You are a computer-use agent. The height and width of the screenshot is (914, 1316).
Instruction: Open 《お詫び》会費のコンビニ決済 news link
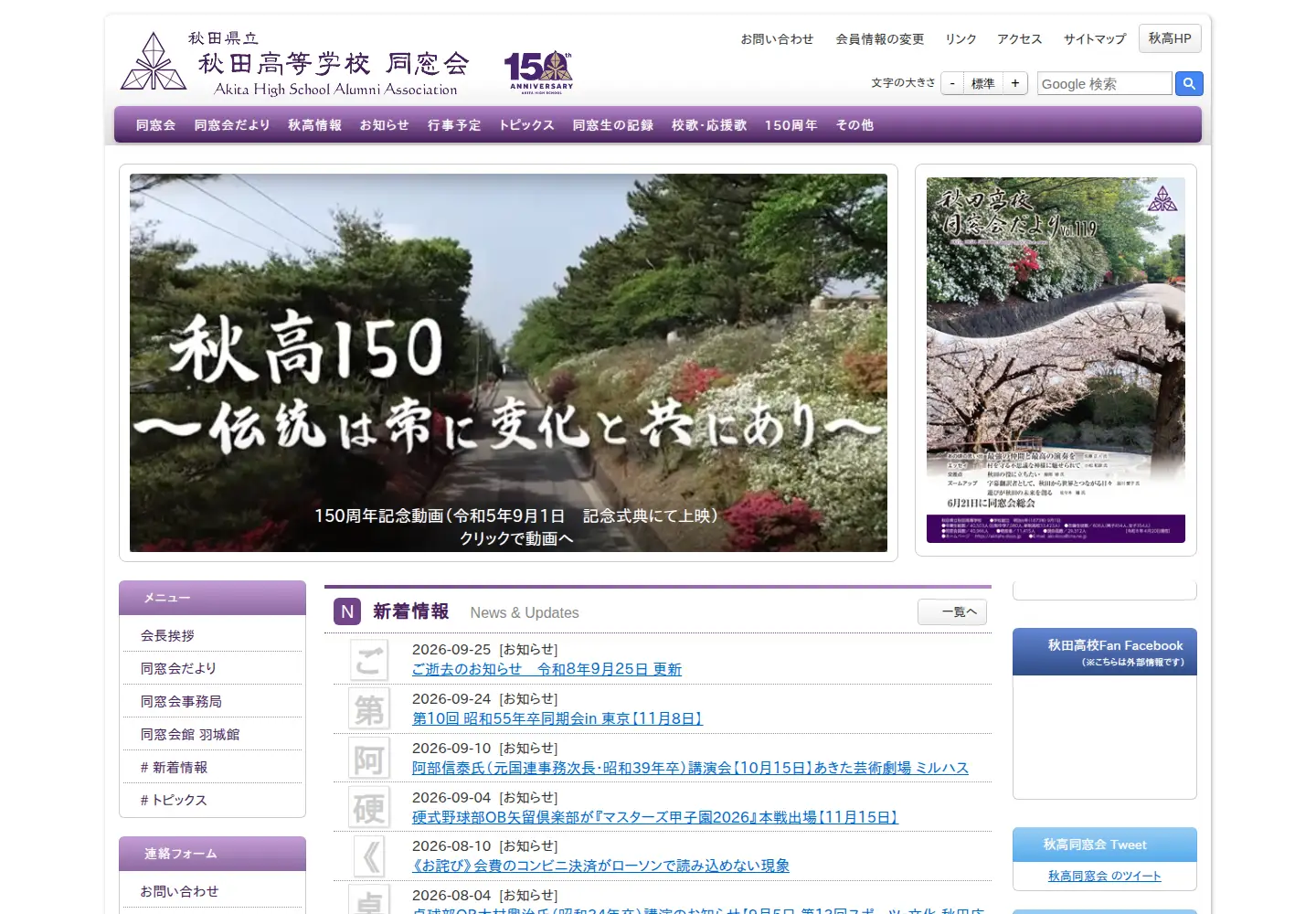(600, 866)
